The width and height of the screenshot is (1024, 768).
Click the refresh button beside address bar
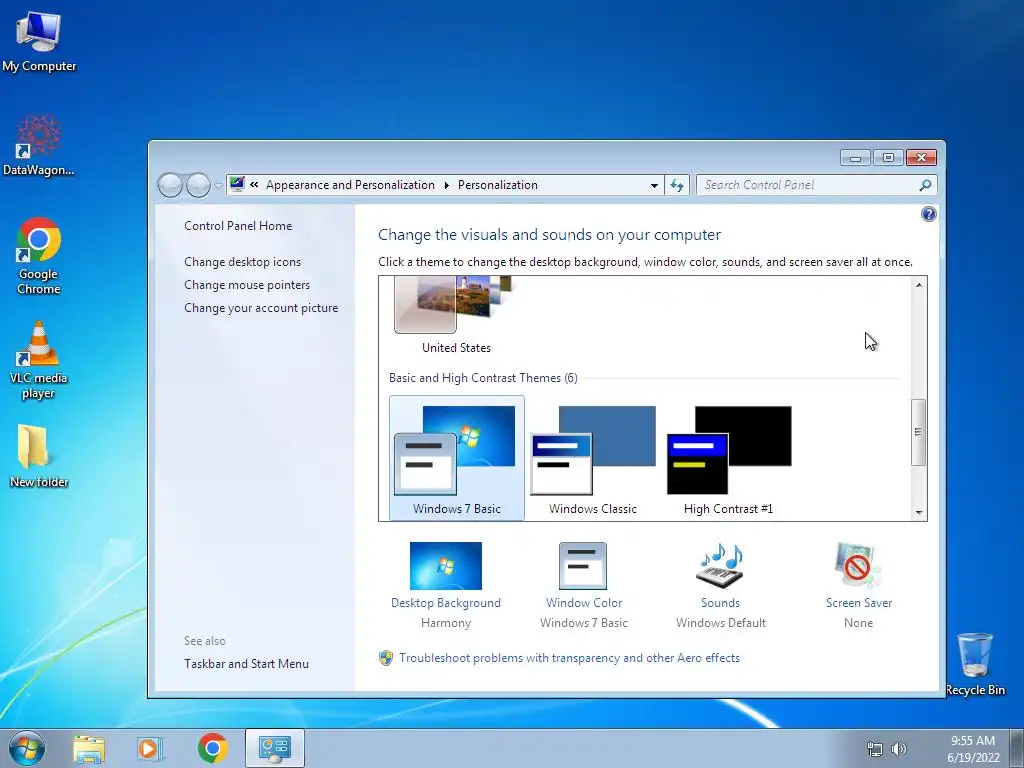pos(677,185)
